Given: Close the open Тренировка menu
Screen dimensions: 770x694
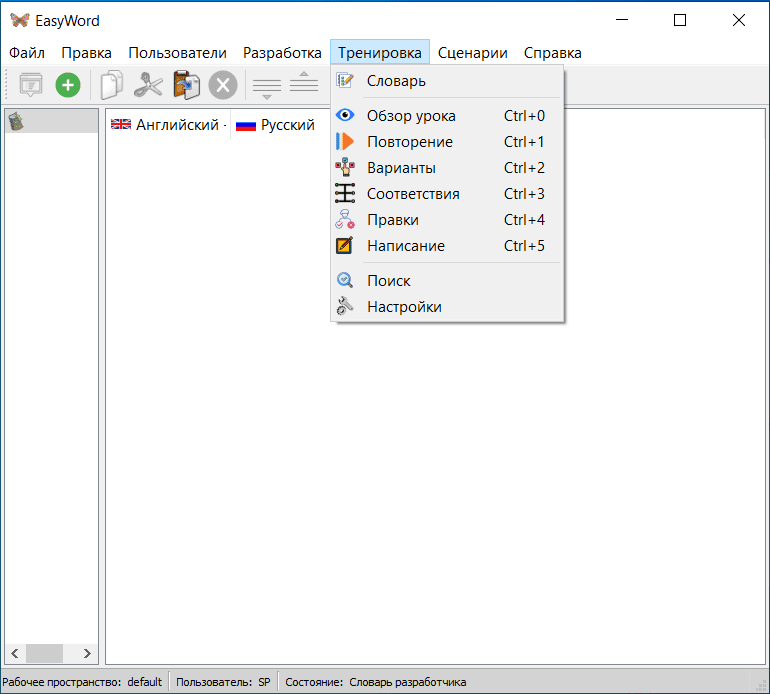Looking at the screenshot, I should [380, 53].
